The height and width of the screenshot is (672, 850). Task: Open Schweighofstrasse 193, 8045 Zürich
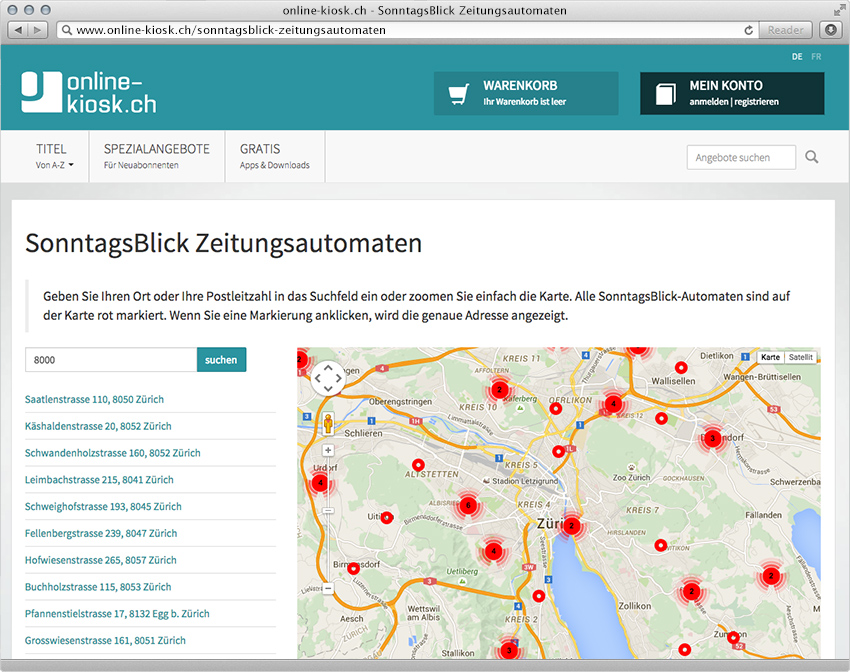pos(103,507)
